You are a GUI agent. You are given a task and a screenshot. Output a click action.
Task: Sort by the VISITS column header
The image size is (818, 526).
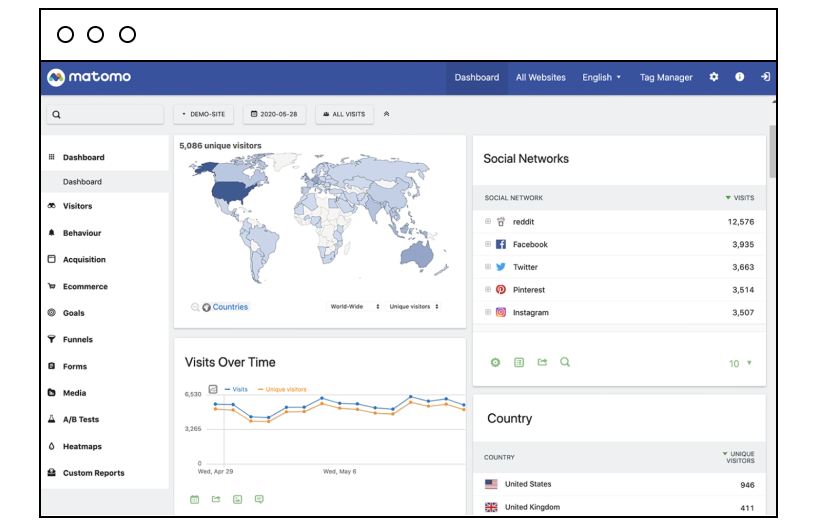740,198
